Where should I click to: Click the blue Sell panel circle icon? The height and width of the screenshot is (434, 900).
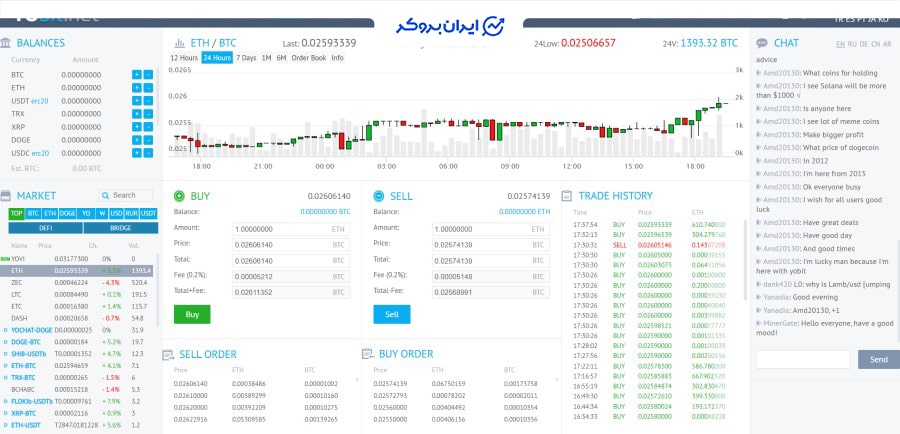point(378,196)
